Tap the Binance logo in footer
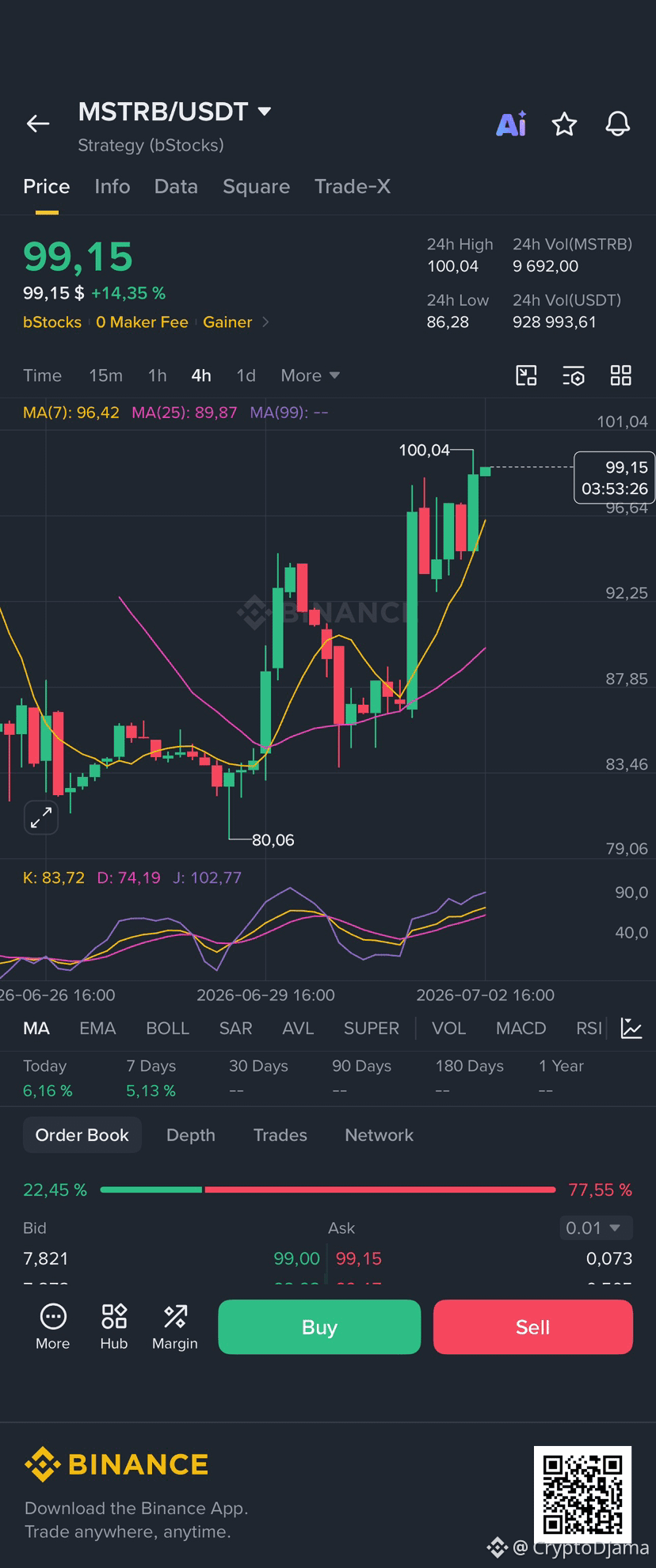Screen dimensions: 656x1568 (116, 1465)
